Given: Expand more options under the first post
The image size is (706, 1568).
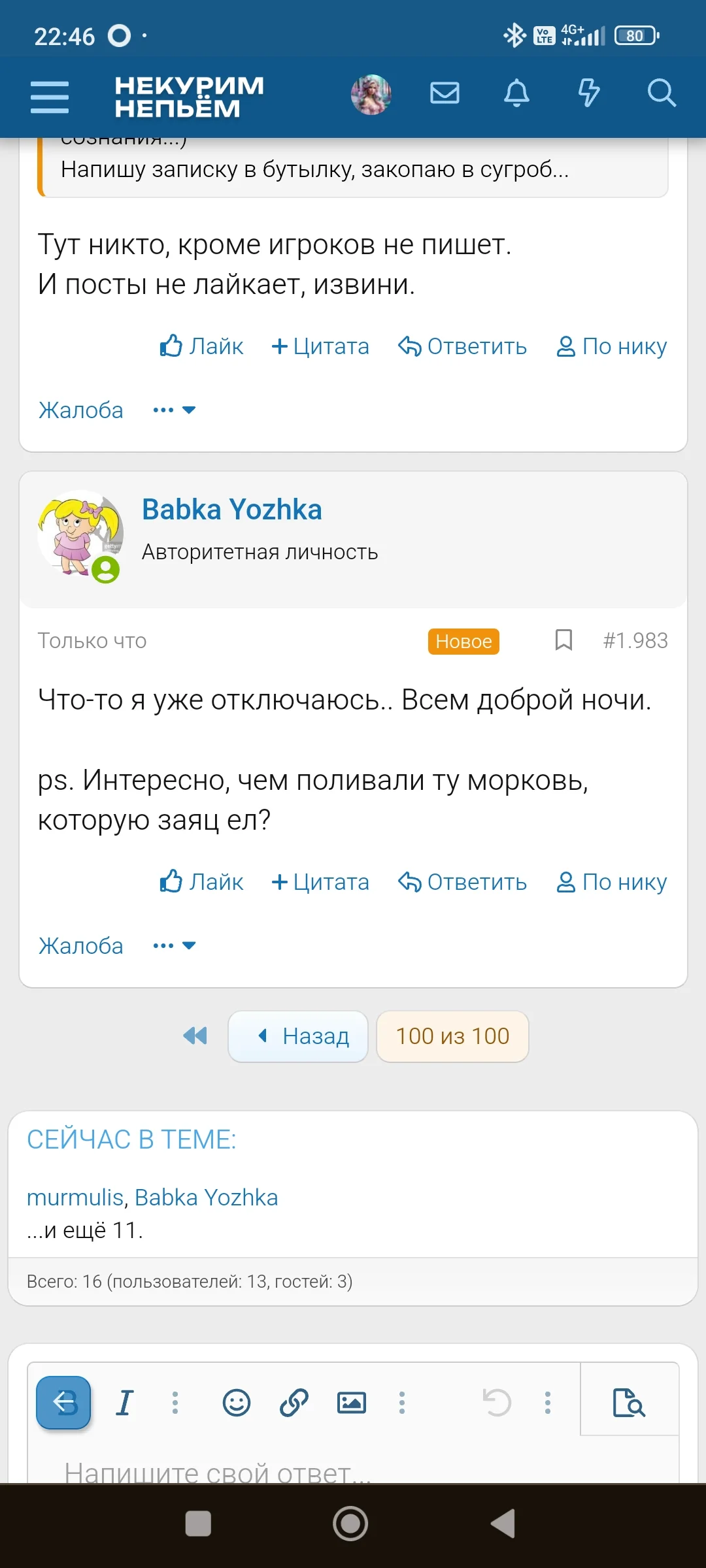Looking at the screenshot, I should [175, 410].
